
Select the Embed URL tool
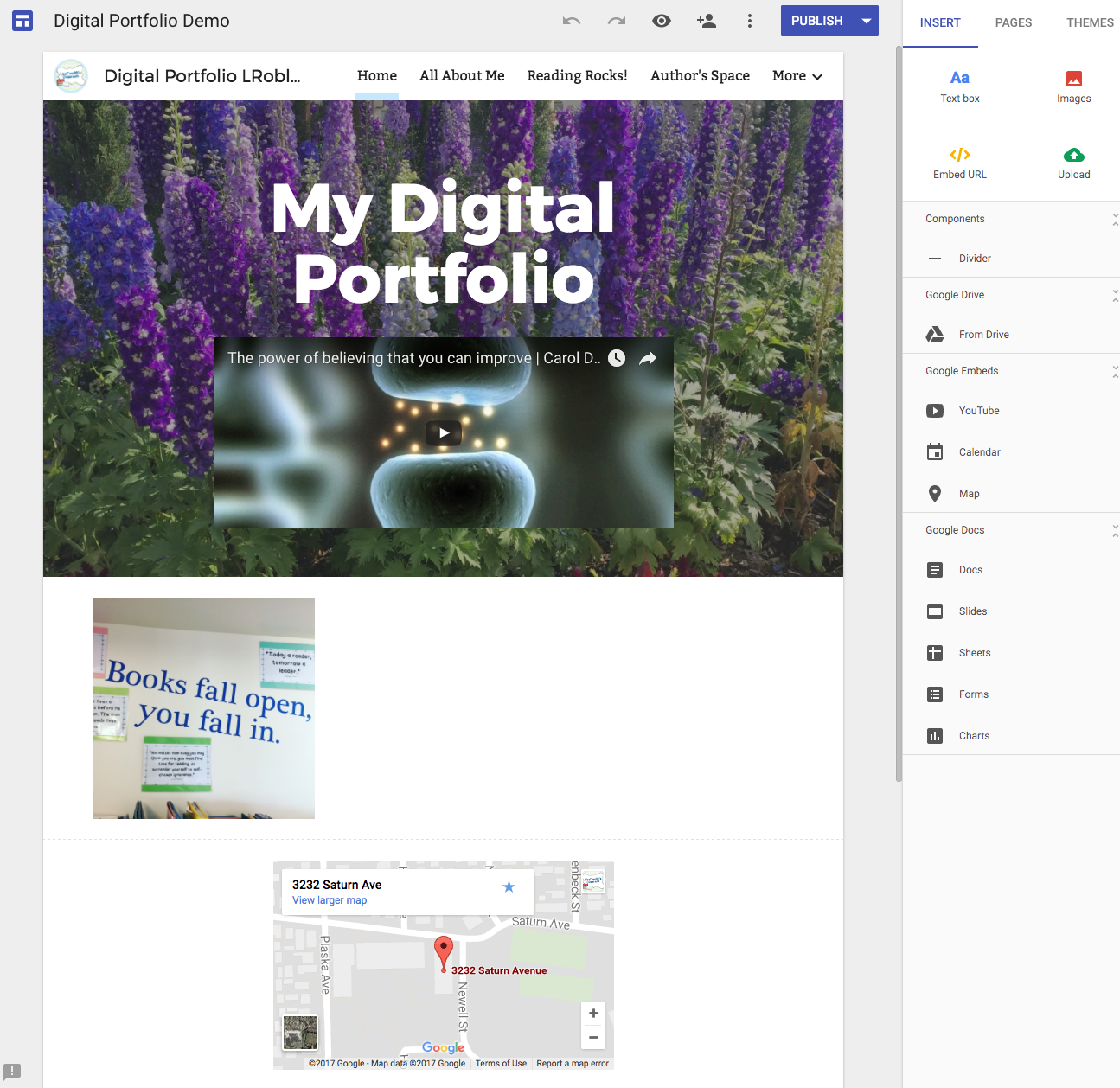point(960,163)
